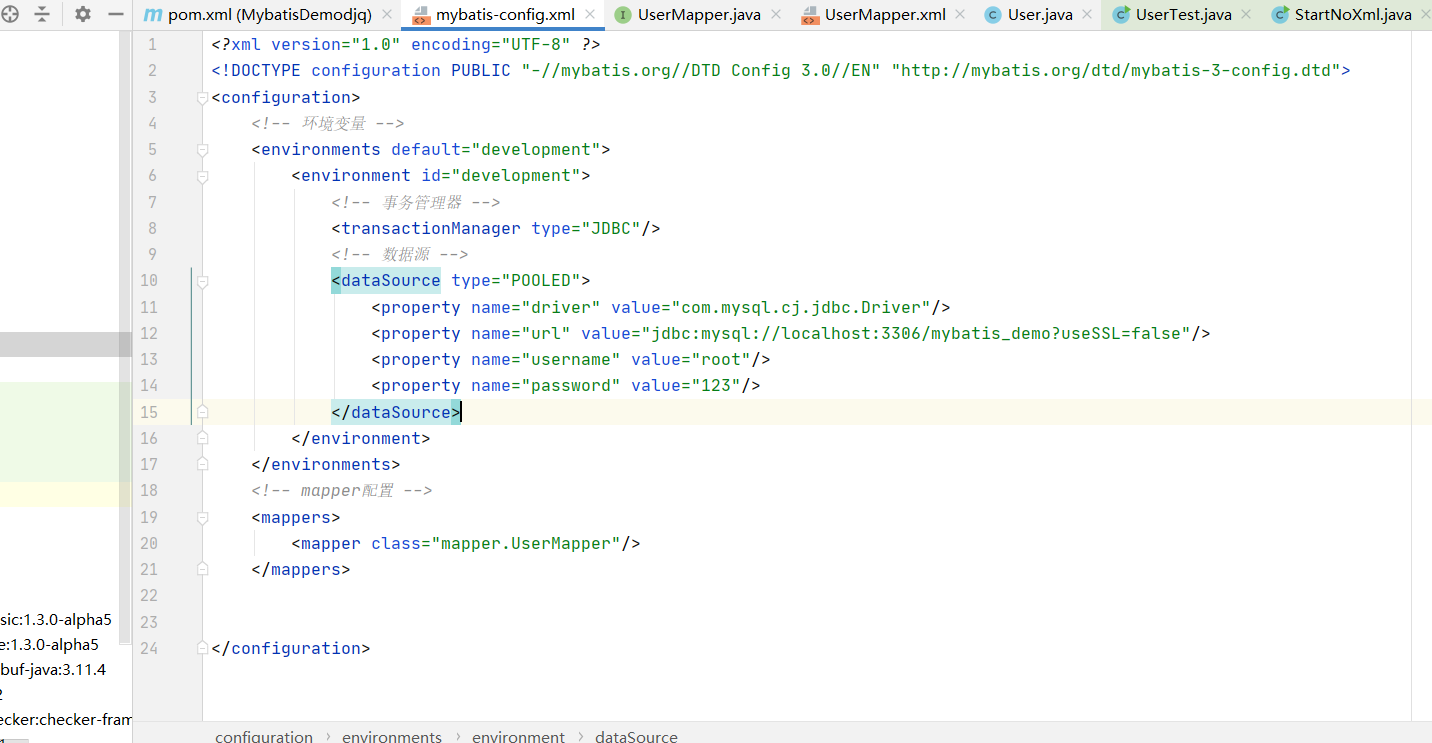The height and width of the screenshot is (743, 1432).
Task: Click the environments breadcrumb
Action: [392, 736]
